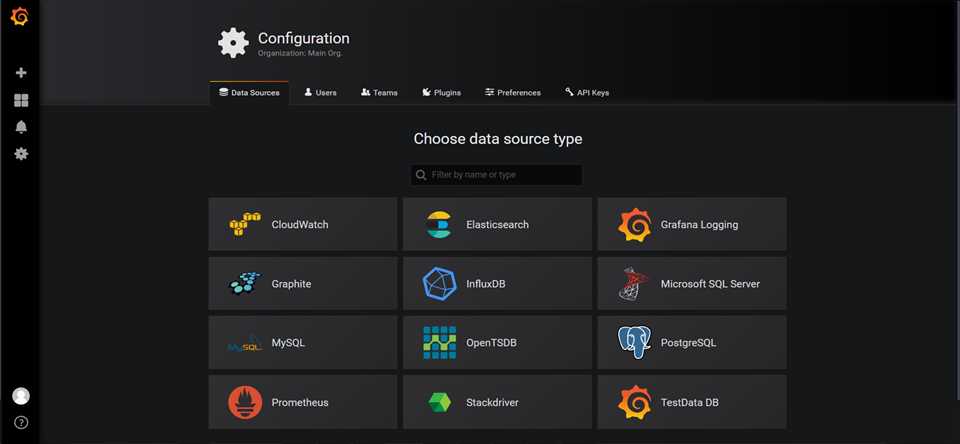Click the TestData DB logo
This screenshot has height=444, width=960.
point(634,402)
